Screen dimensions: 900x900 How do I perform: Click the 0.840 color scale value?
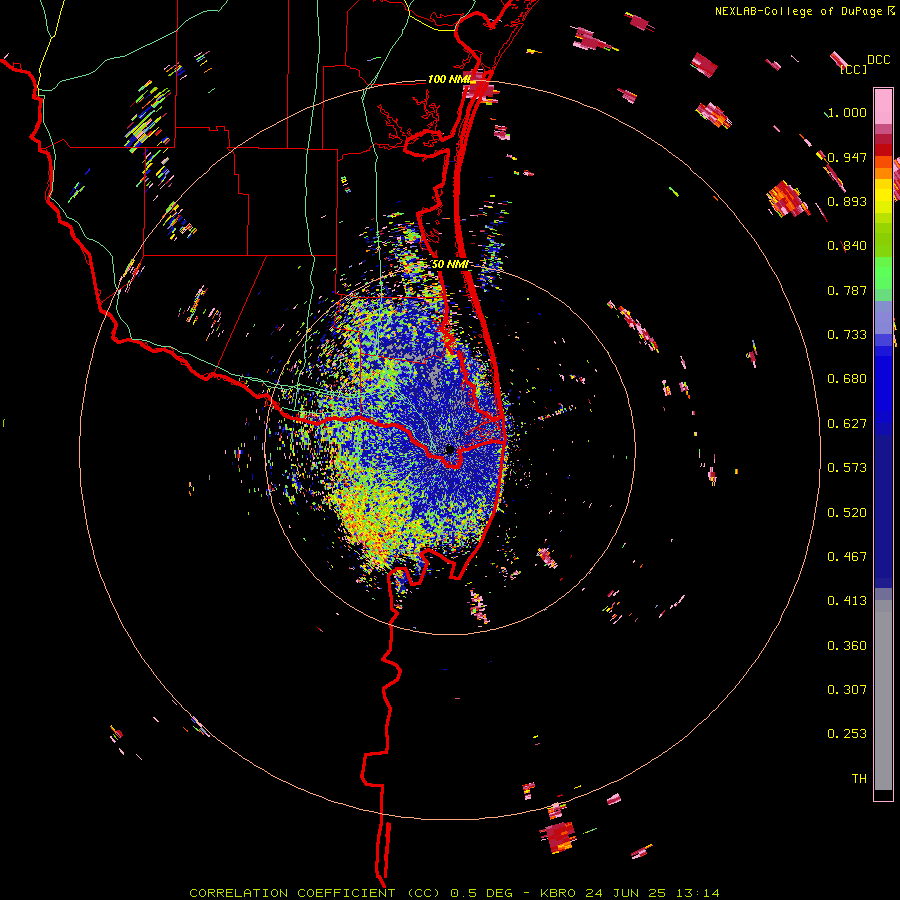847,246
